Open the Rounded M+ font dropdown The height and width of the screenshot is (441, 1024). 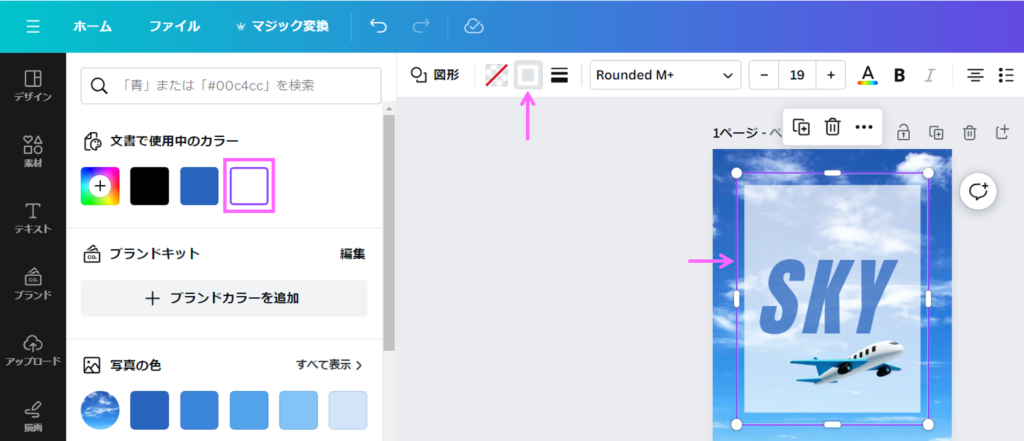(x=665, y=75)
